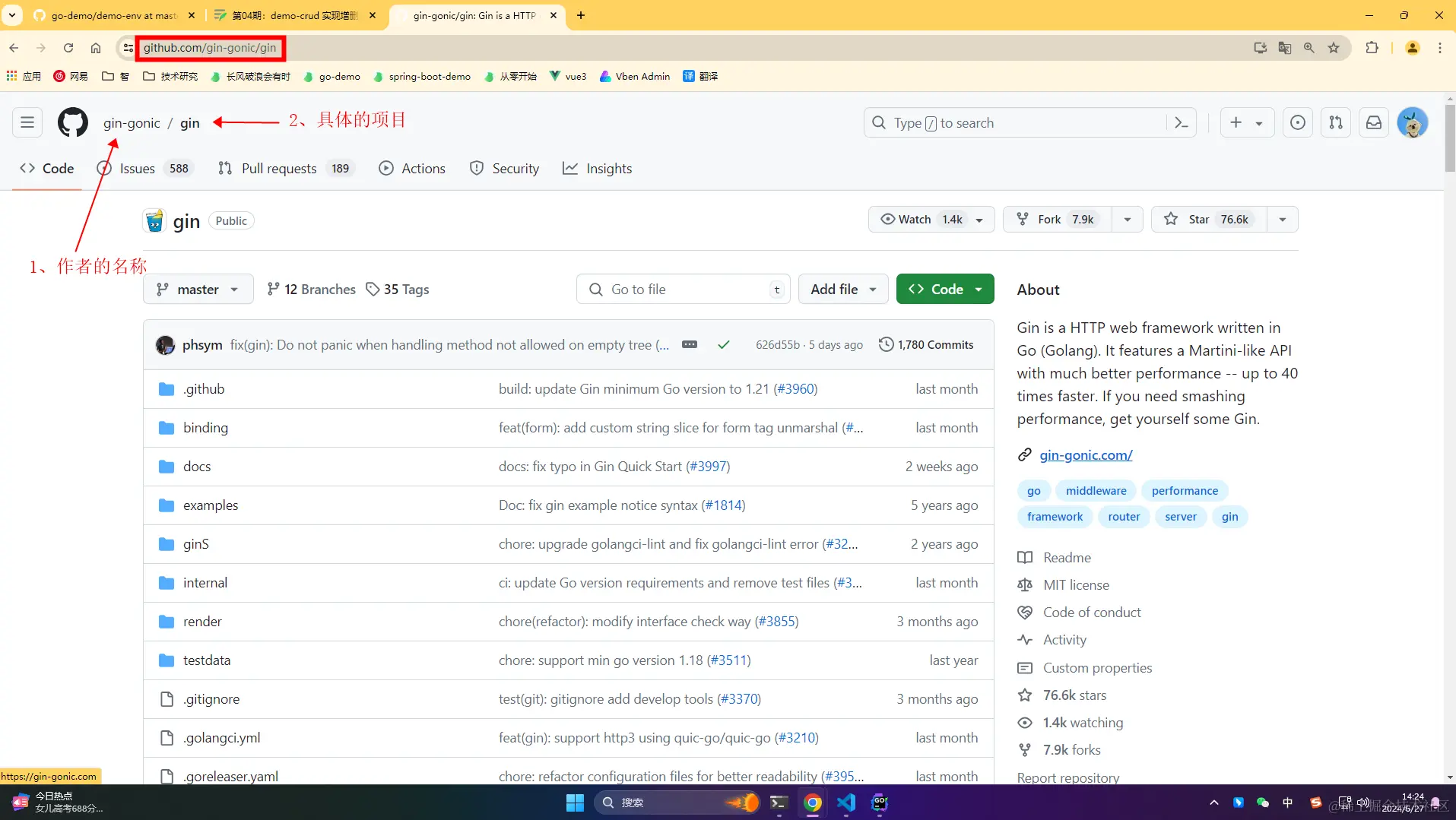1456x820 pixels.
Task: Focus the Go to file search field
Action: coord(683,290)
